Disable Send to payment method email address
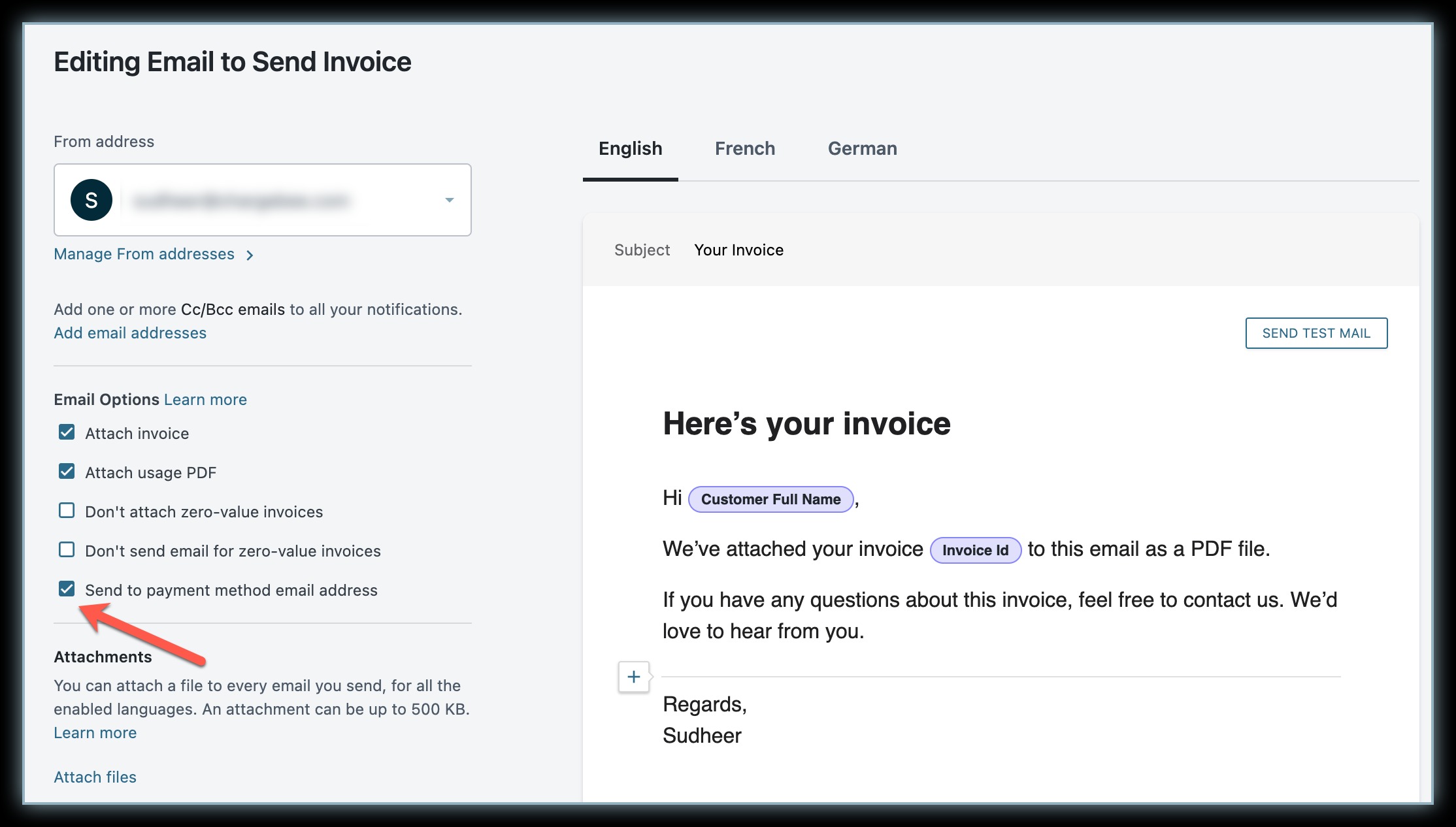 tap(67, 589)
